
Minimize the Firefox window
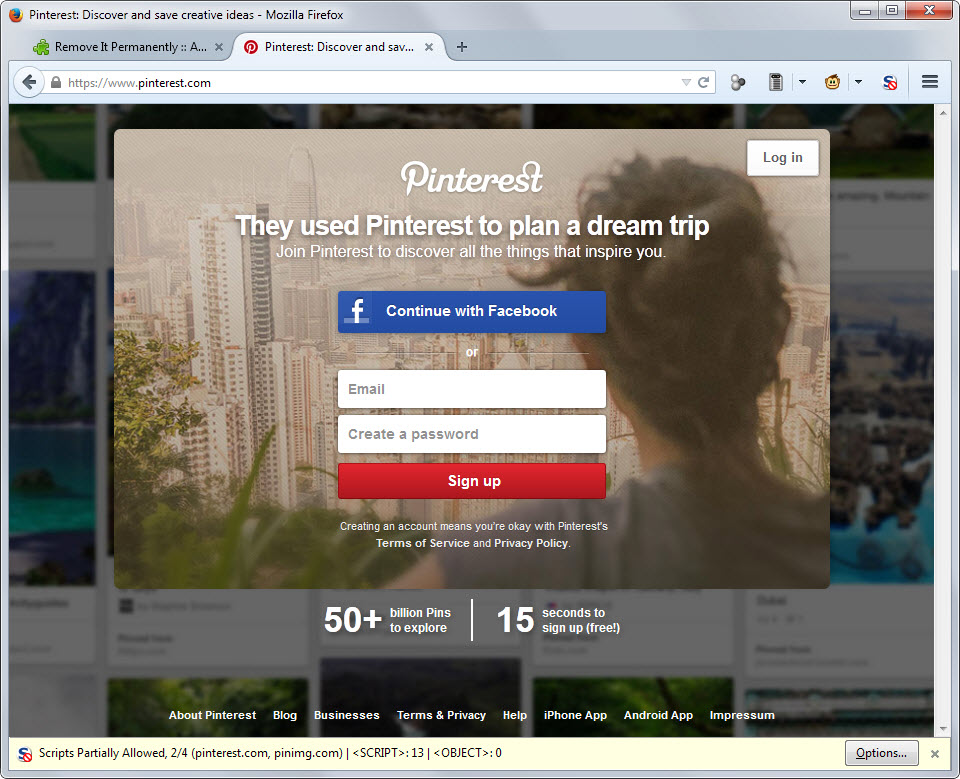864,11
